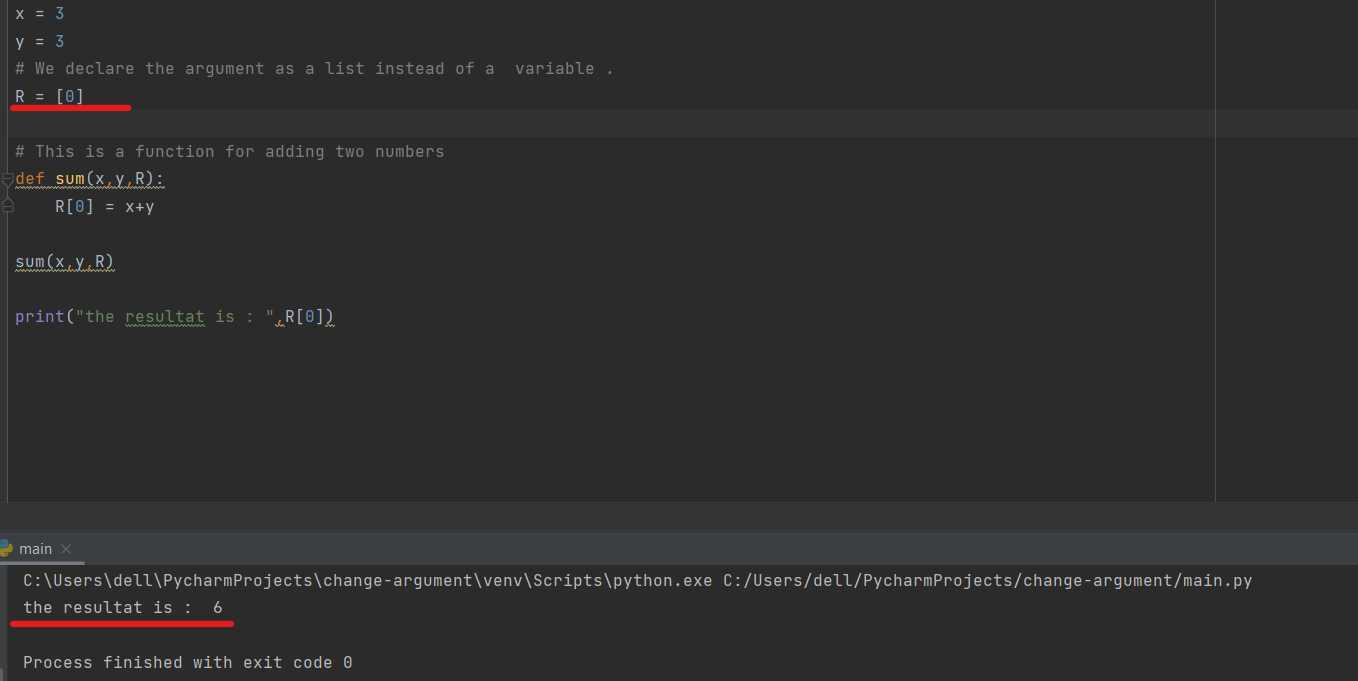The image size is (1358, 681).
Task: Click the fold marker below the sum definition
Action: 6,206
